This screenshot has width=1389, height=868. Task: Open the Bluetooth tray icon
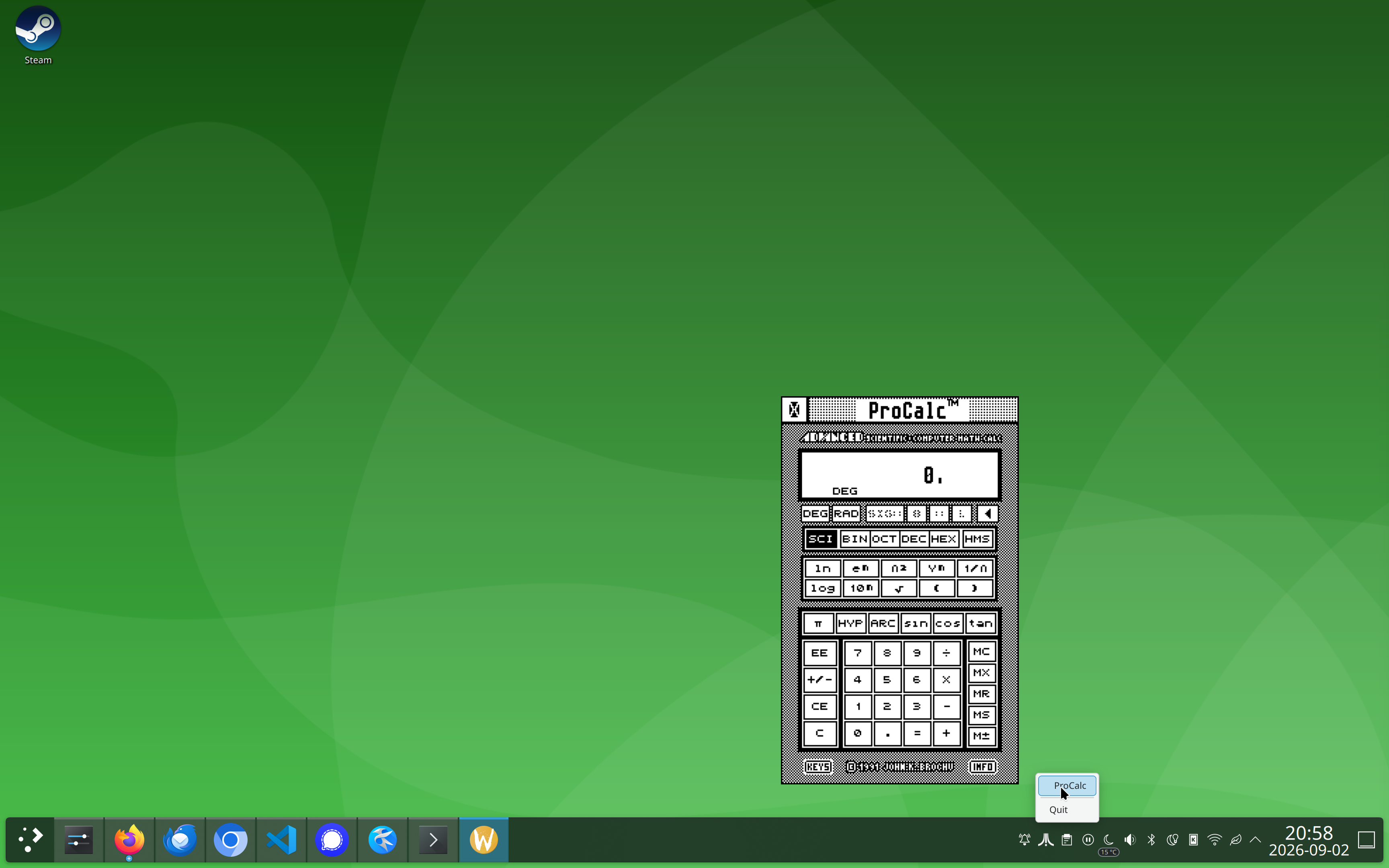[x=1151, y=840]
